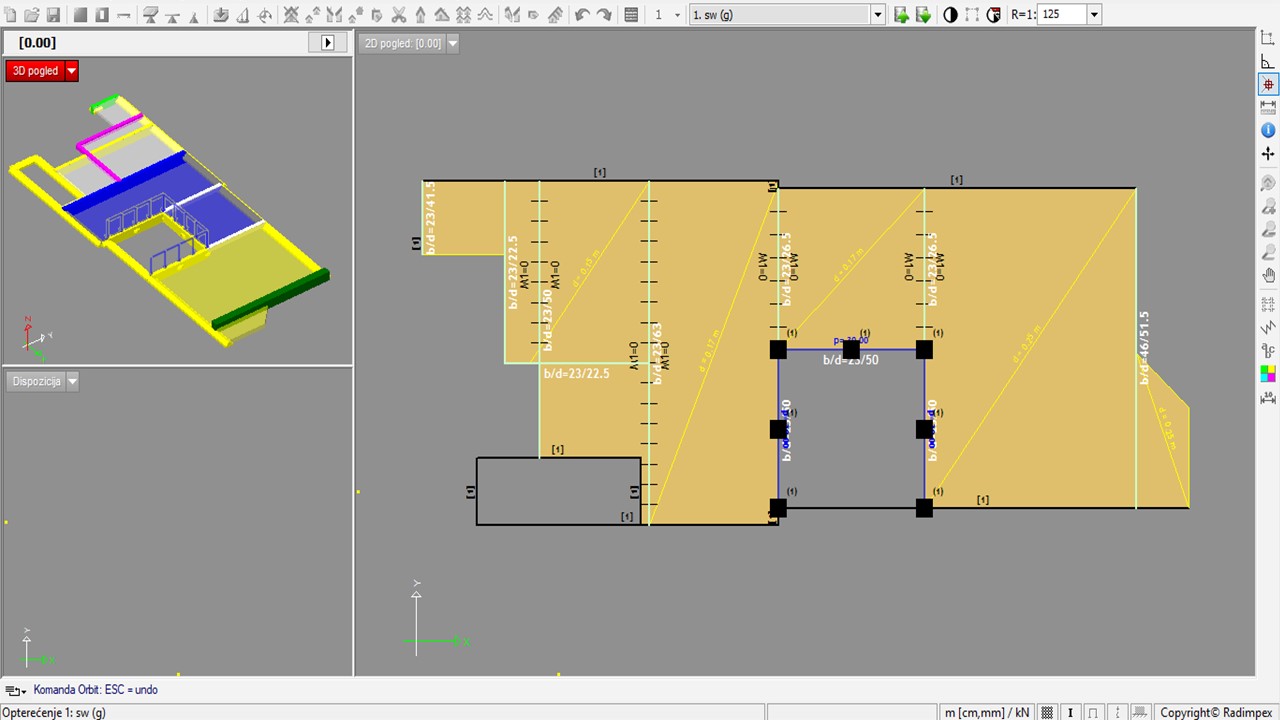Open the load case '1. sw (g)' dropdown

tap(878, 15)
